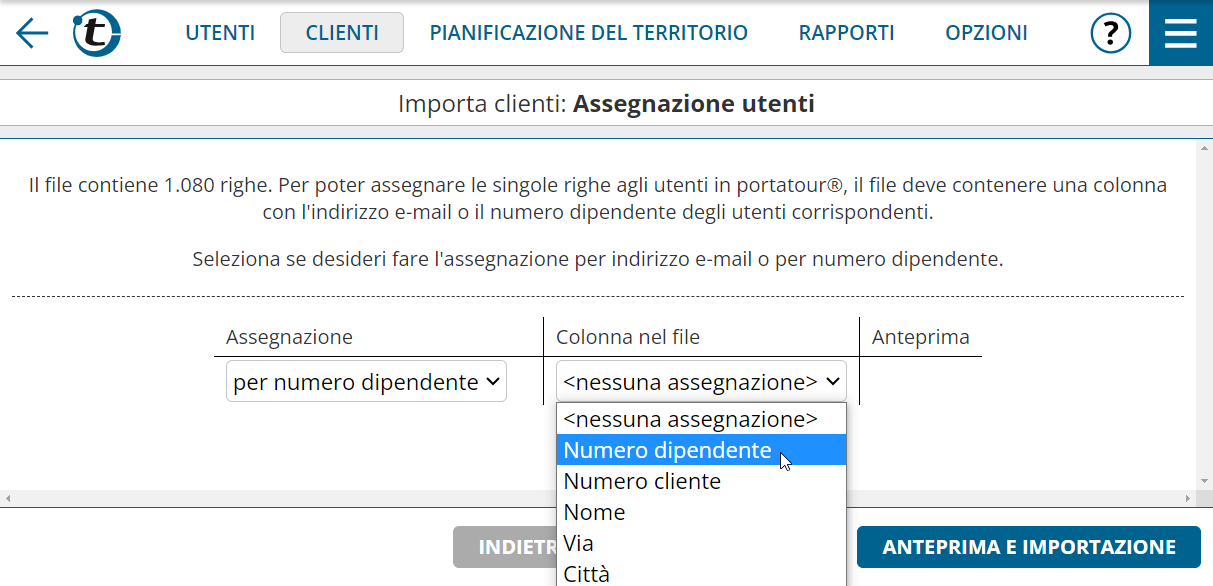Click the INDIETRO button
Viewport: 1213px width, 586px height.
[x=505, y=547]
